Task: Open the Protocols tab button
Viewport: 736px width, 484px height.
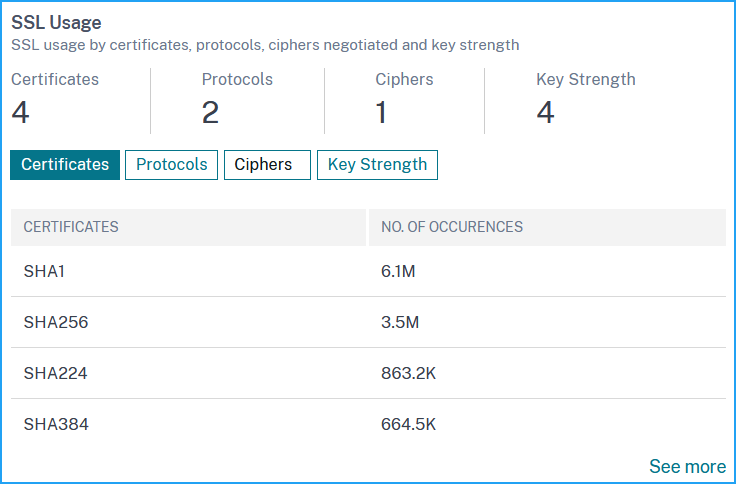Action: pos(171,165)
